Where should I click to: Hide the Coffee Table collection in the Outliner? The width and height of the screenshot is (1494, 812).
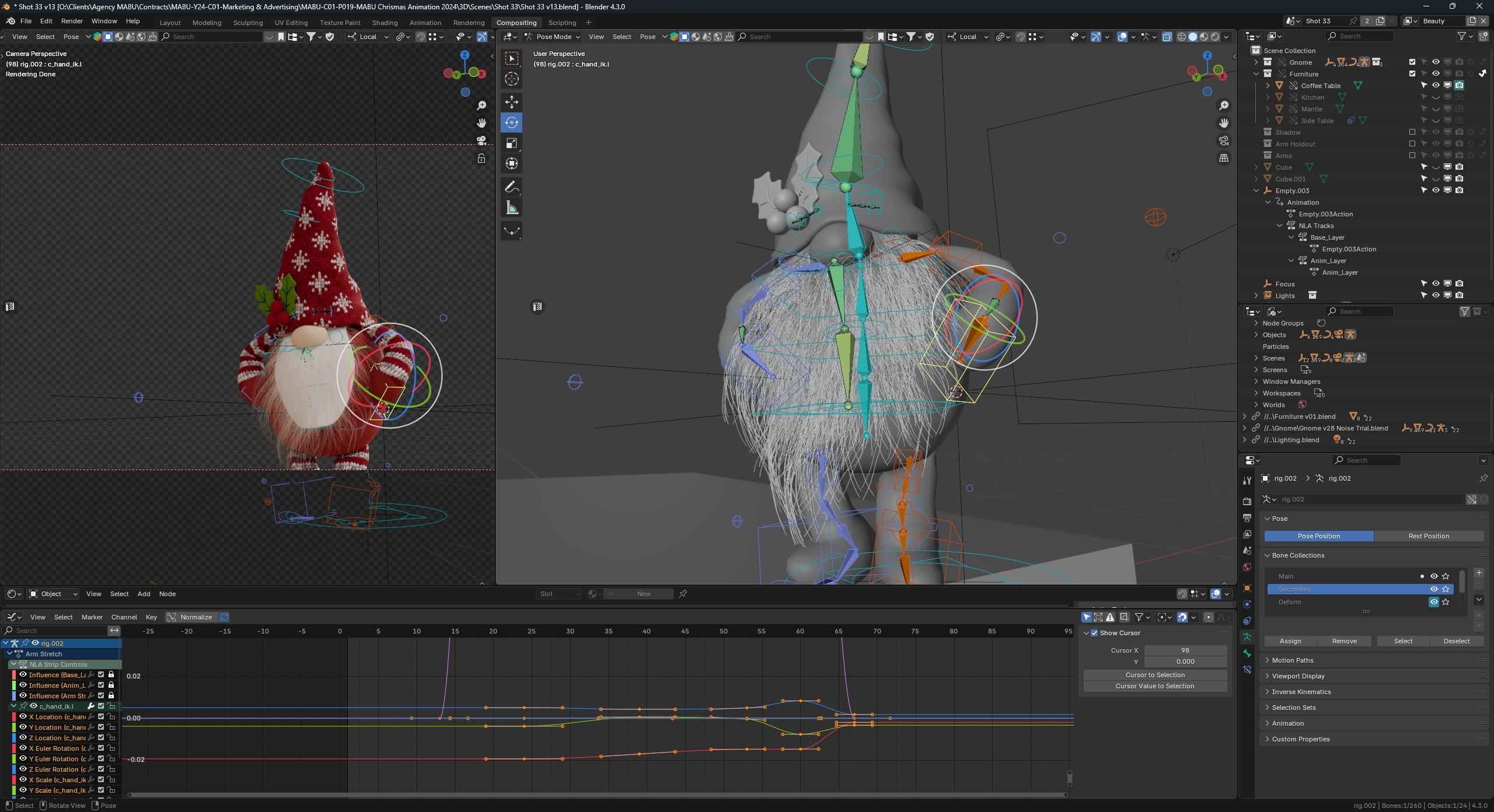(1434, 85)
